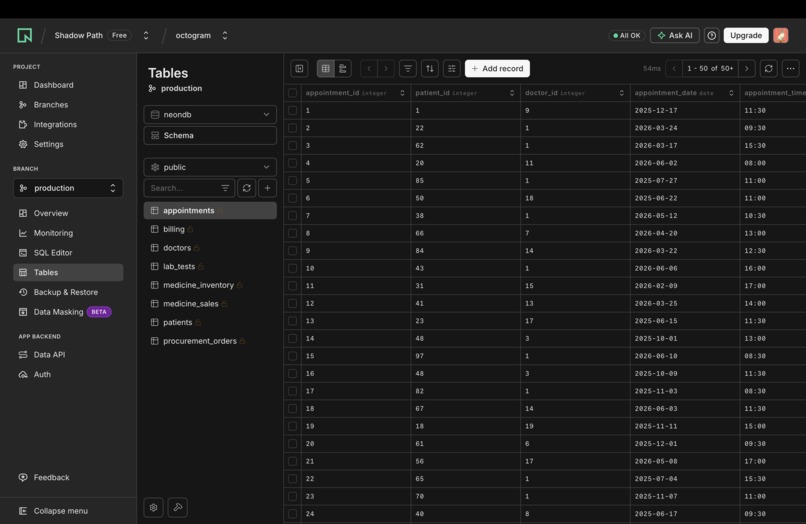Open Ask AI assistant

pyautogui.click(x=674, y=35)
